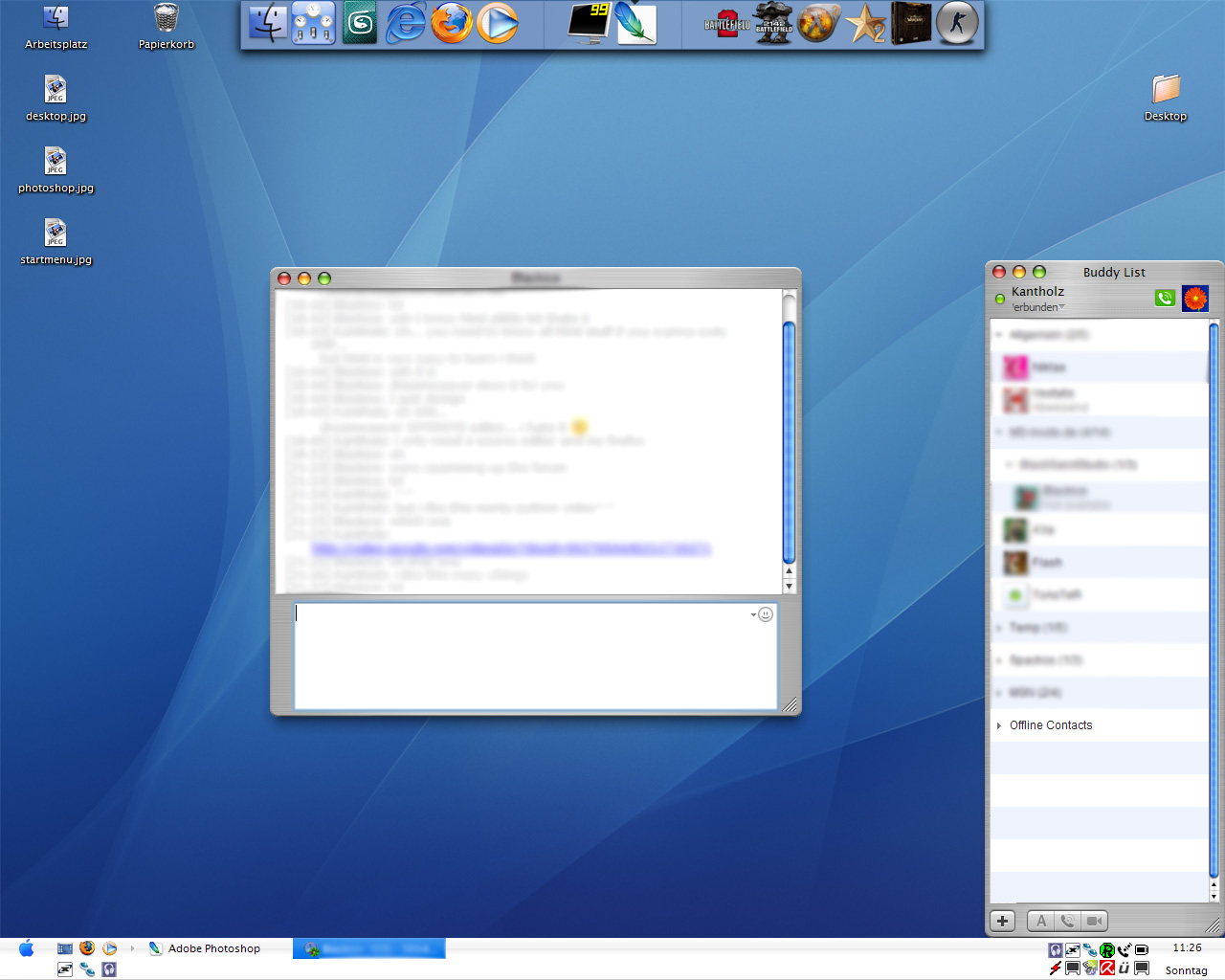The height and width of the screenshot is (980, 1225).
Task: Launch Counter-Strike from the dock
Action: [x=957, y=23]
